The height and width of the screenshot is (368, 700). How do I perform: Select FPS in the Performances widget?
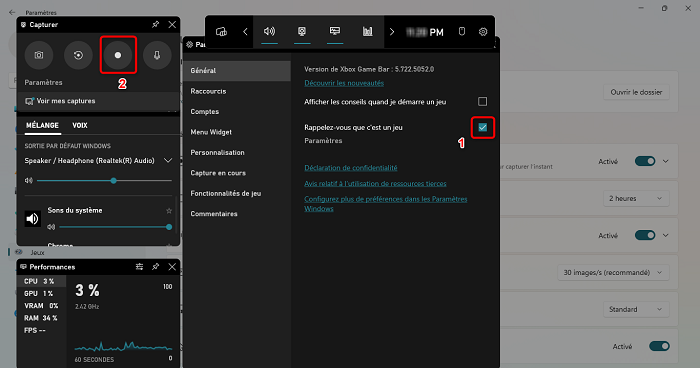(x=42, y=330)
